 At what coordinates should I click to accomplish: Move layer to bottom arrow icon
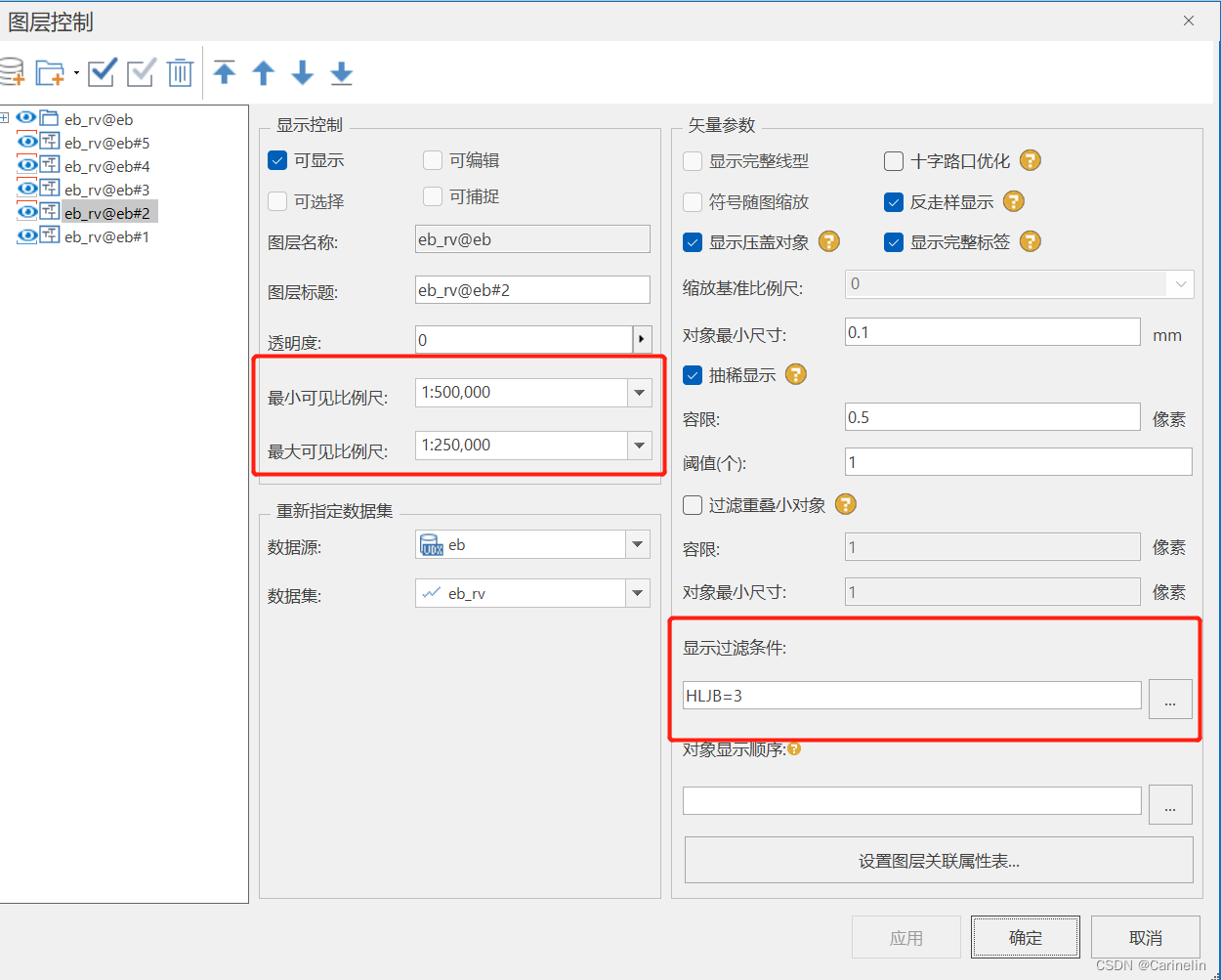(341, 72)
